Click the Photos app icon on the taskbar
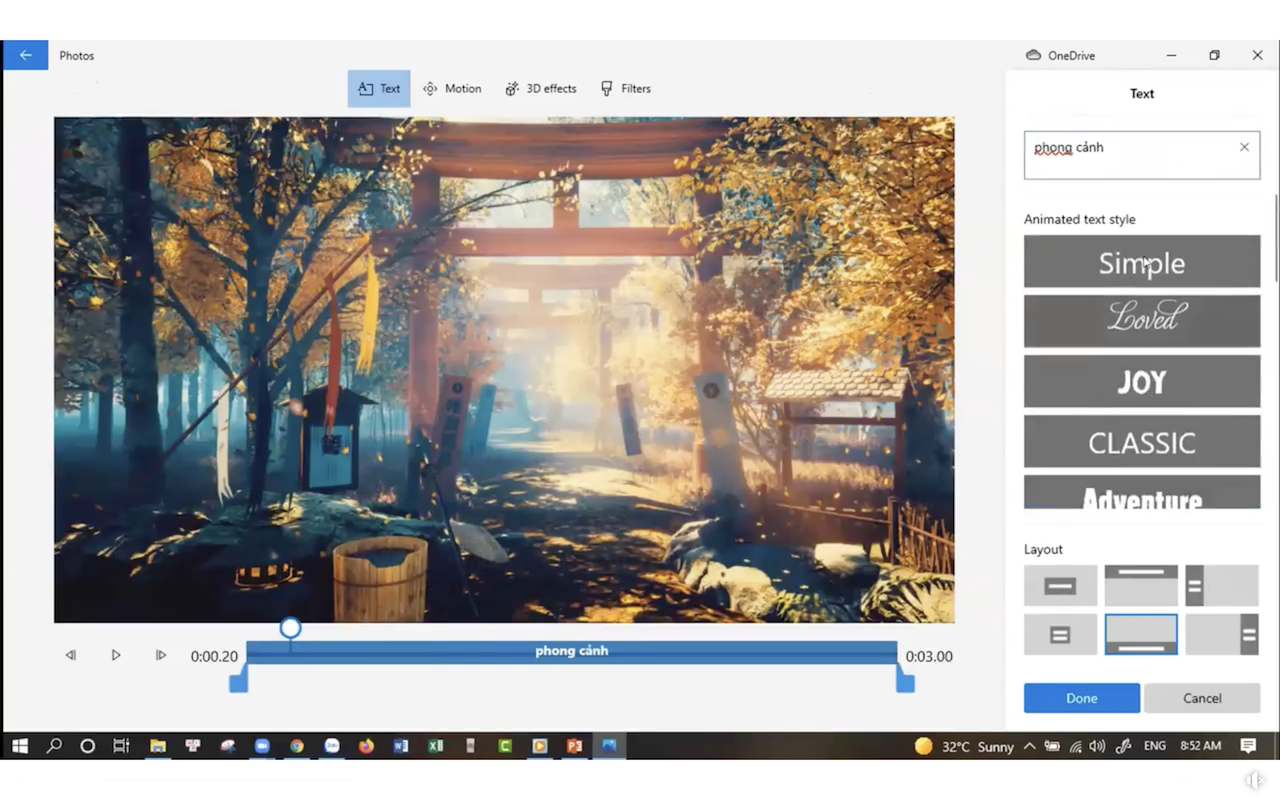1280x800 pixels. [608, 746]
